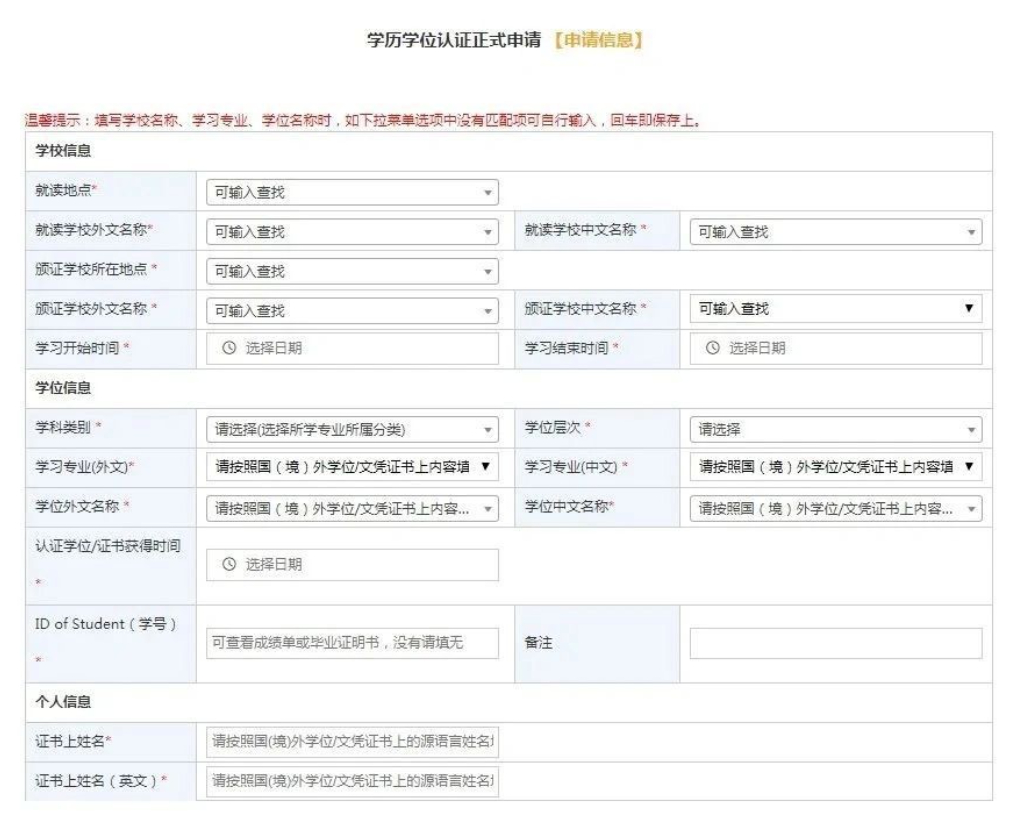Click dropdown arrow of 学位层次 field

[x=970, y=430]
